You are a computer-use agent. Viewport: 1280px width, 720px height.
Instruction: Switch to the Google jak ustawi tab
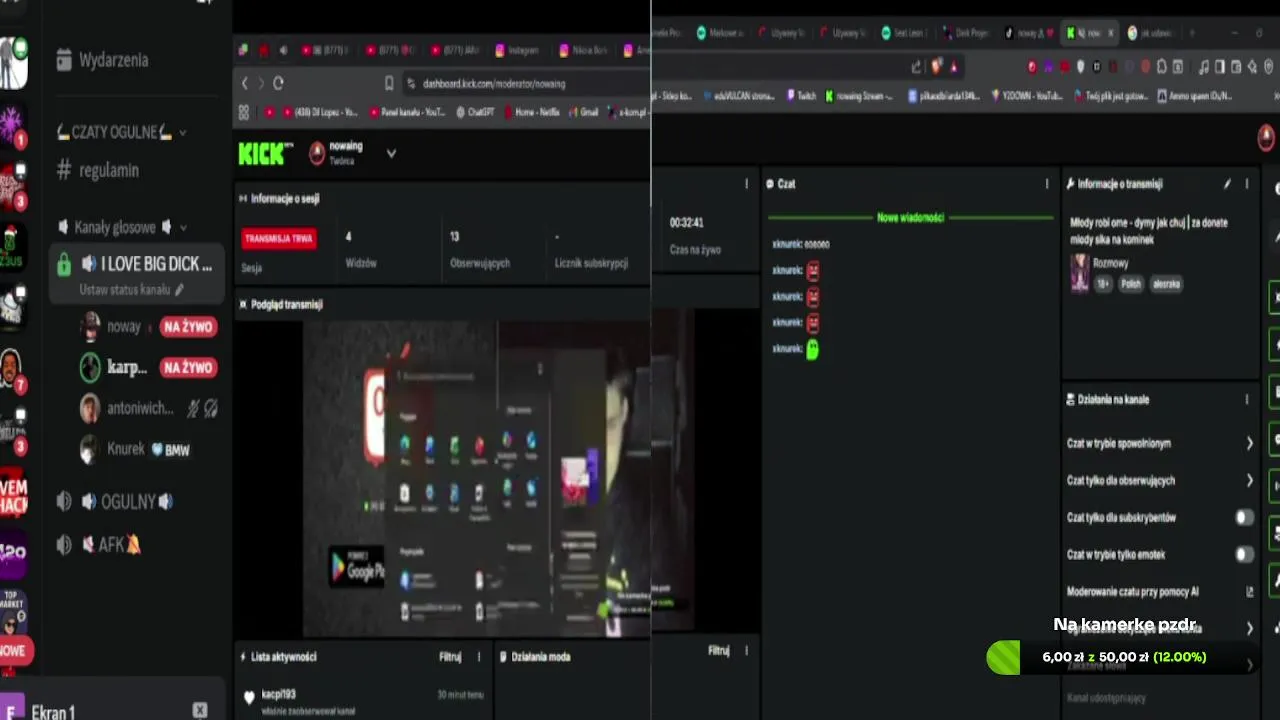click(x=1152, y=33)
